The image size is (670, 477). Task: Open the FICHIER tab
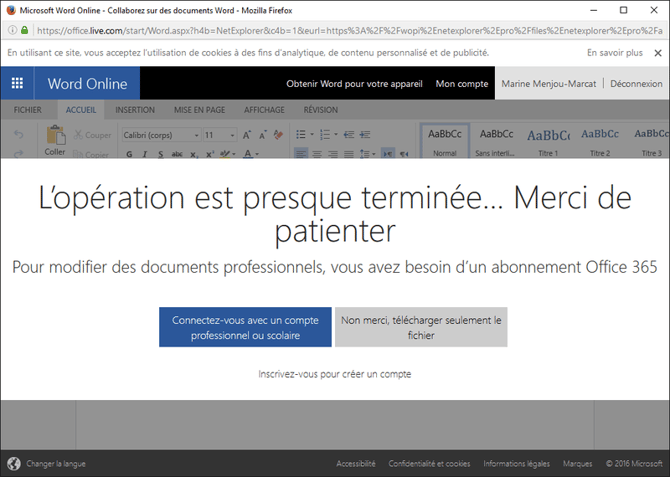(x=27, y=110)
